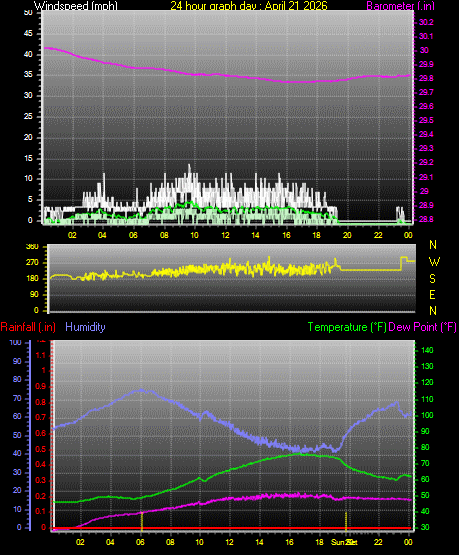Viewport: 459px width, 555px height.
Task: Click the Windspeed (mph) axis title
Action: pos(76,5)
